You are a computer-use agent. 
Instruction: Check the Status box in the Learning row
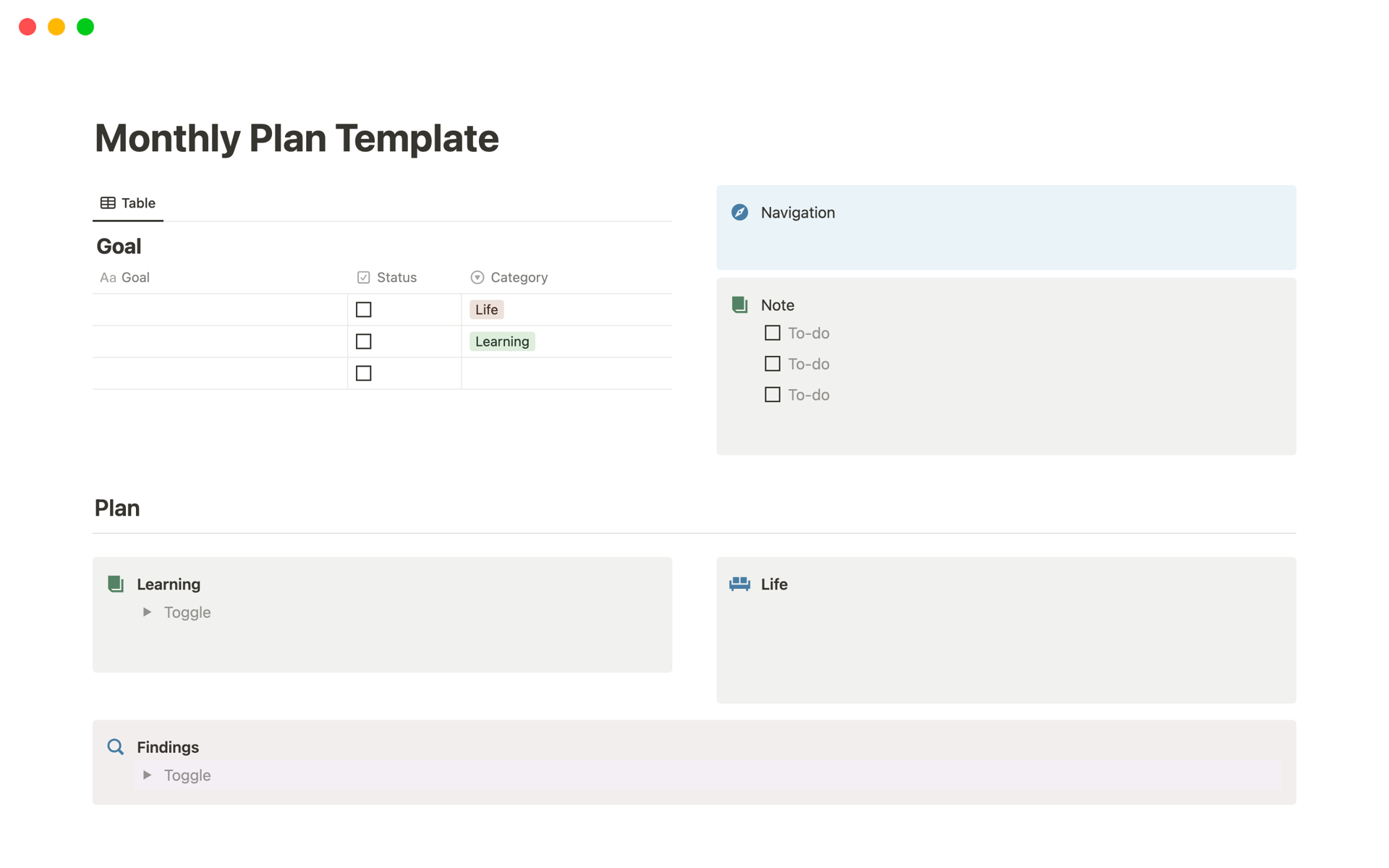363,341
